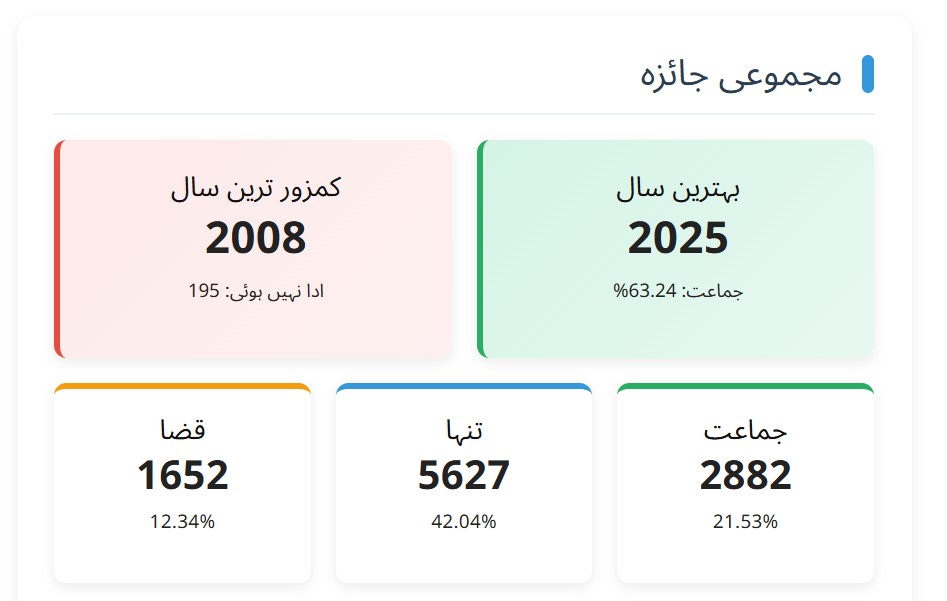This screenshot has height=601, width=947.
Task: Click the orange top bar of the قضا card
Action: click(183, 385)
